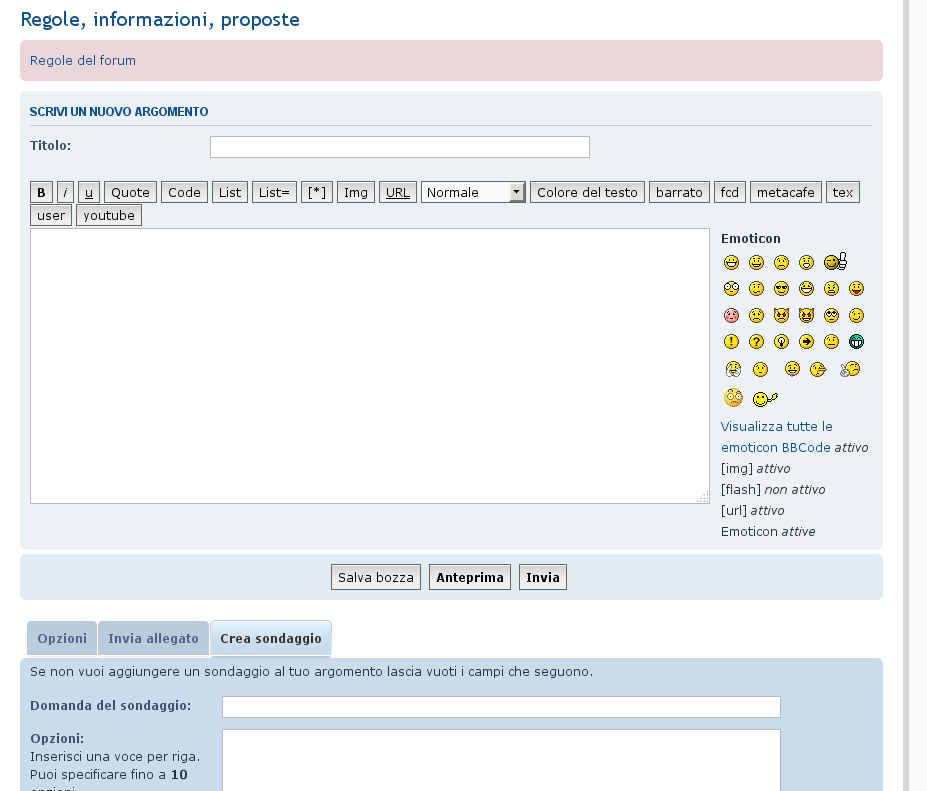This screenshot has width=927, height=791.
Task: Insert the sunglasses cool emoticon
Action: (781, 289)
